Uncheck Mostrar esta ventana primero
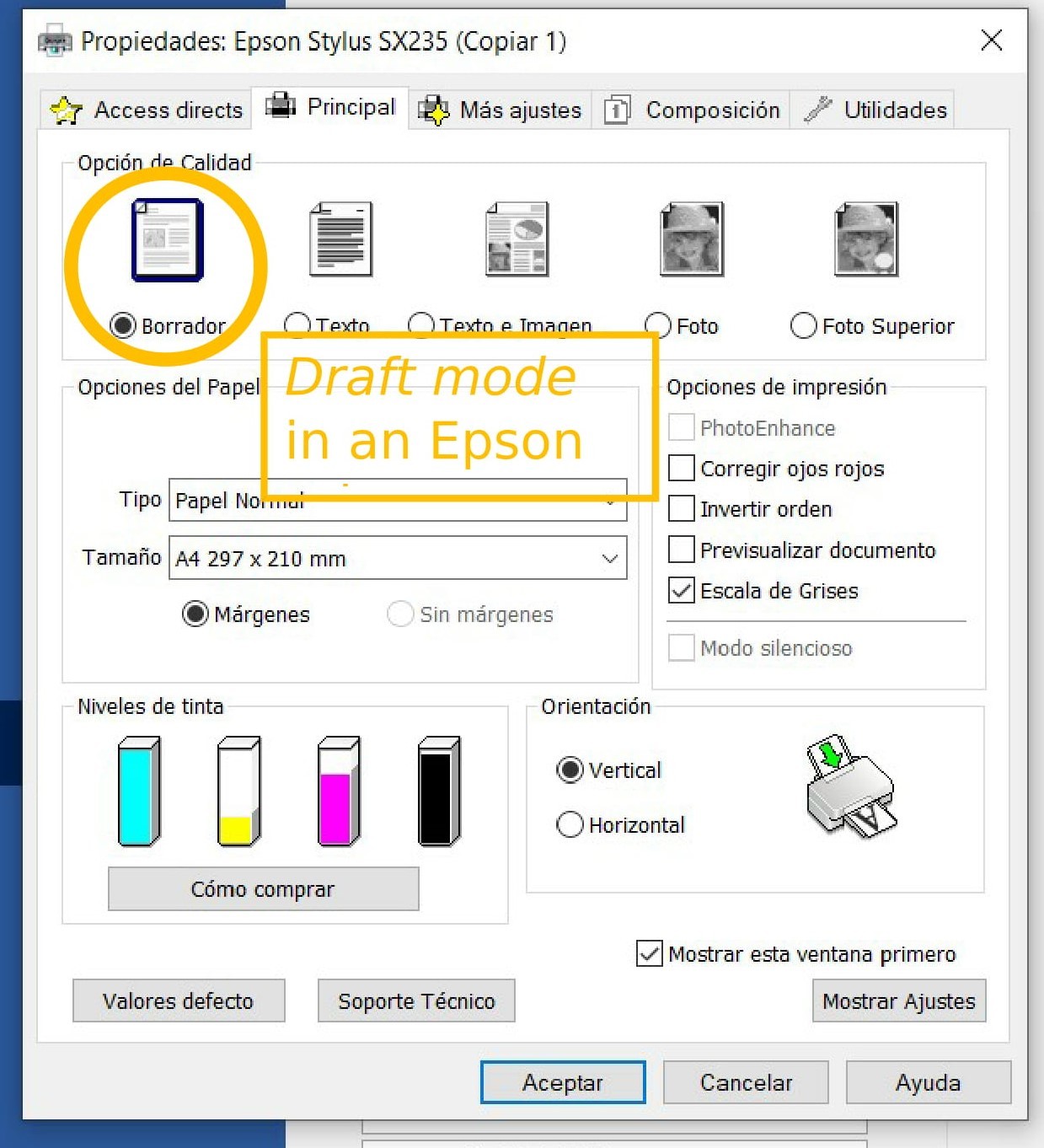 (x=650, y=953)
